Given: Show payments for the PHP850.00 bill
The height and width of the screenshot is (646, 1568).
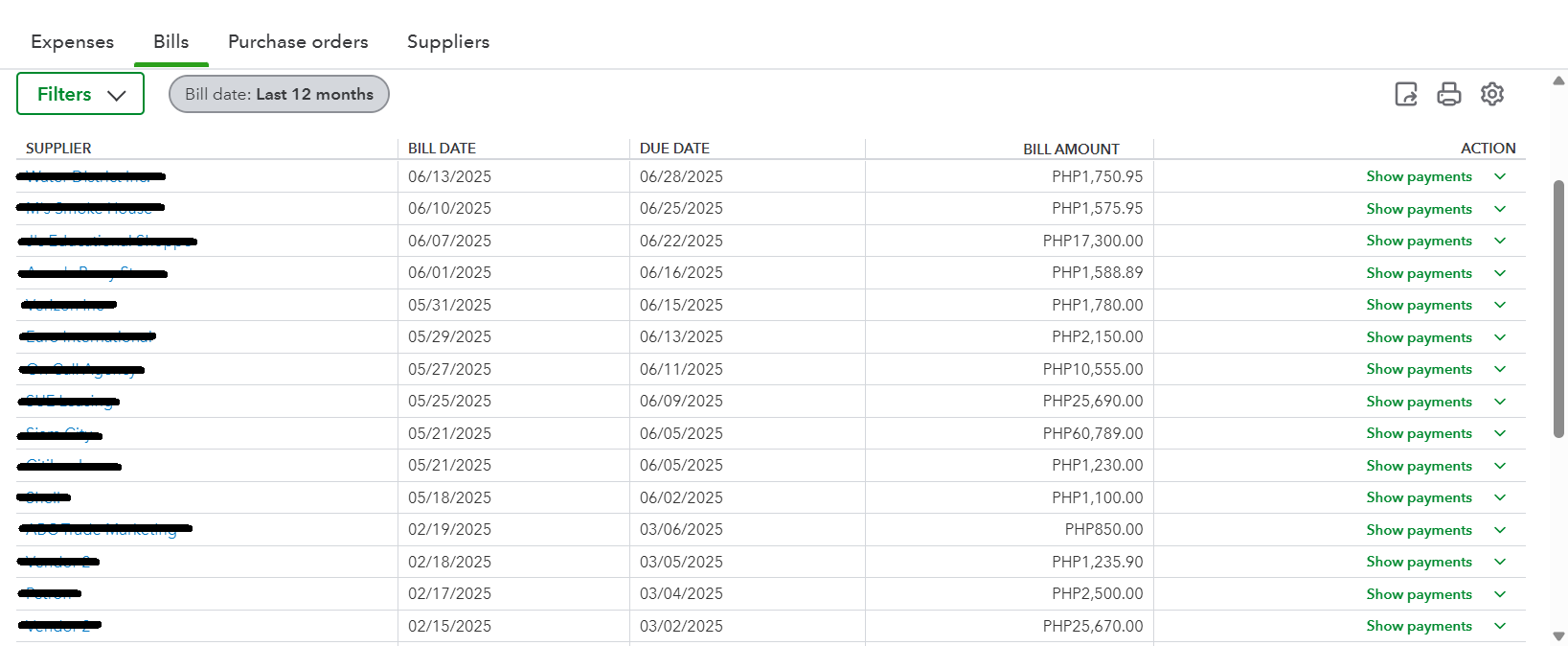Looking at the screenshot, I should (1419, 530).
